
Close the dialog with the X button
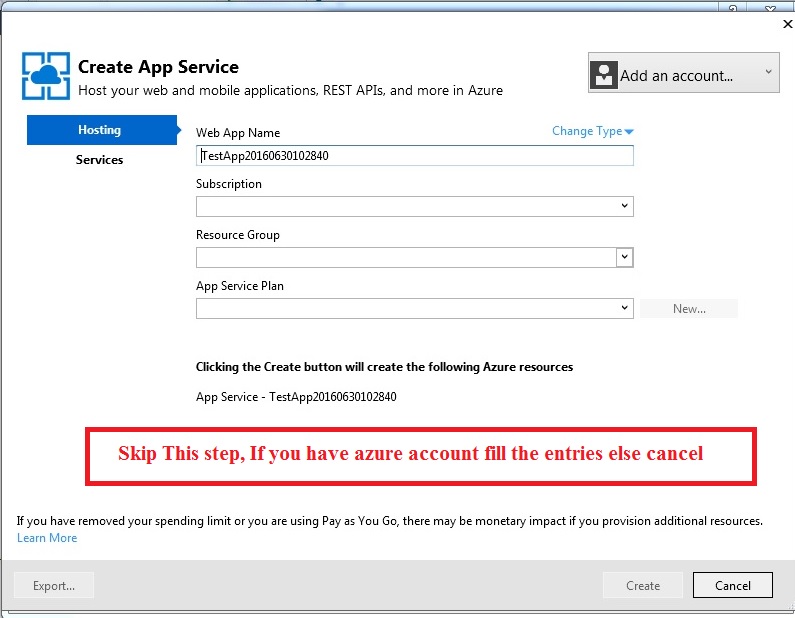787,24
